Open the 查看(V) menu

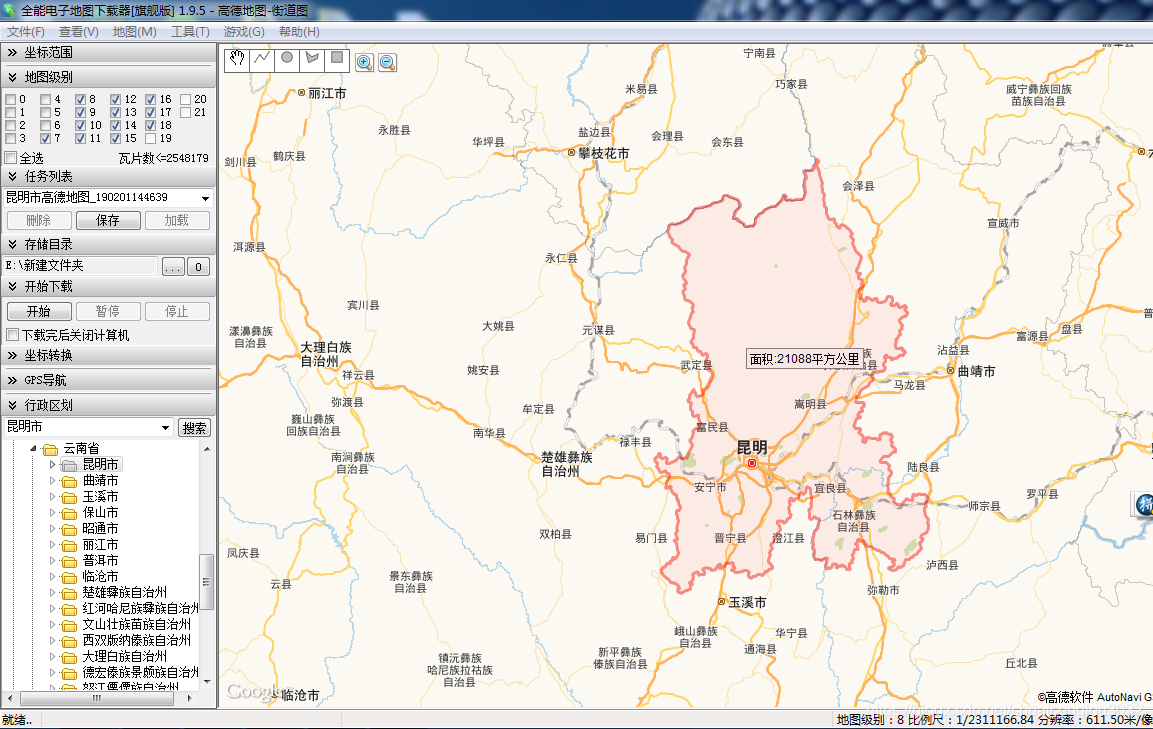coord(79,32)
